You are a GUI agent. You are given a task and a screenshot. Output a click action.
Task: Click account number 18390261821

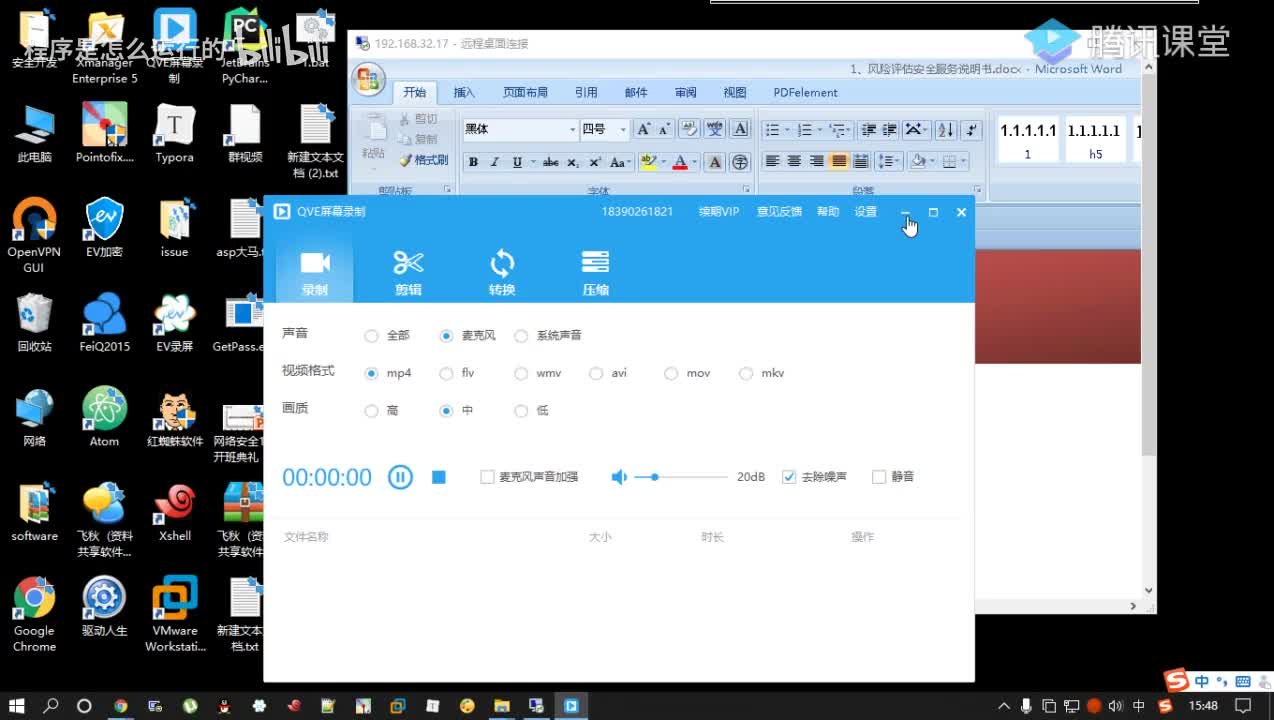coord(637,212)
